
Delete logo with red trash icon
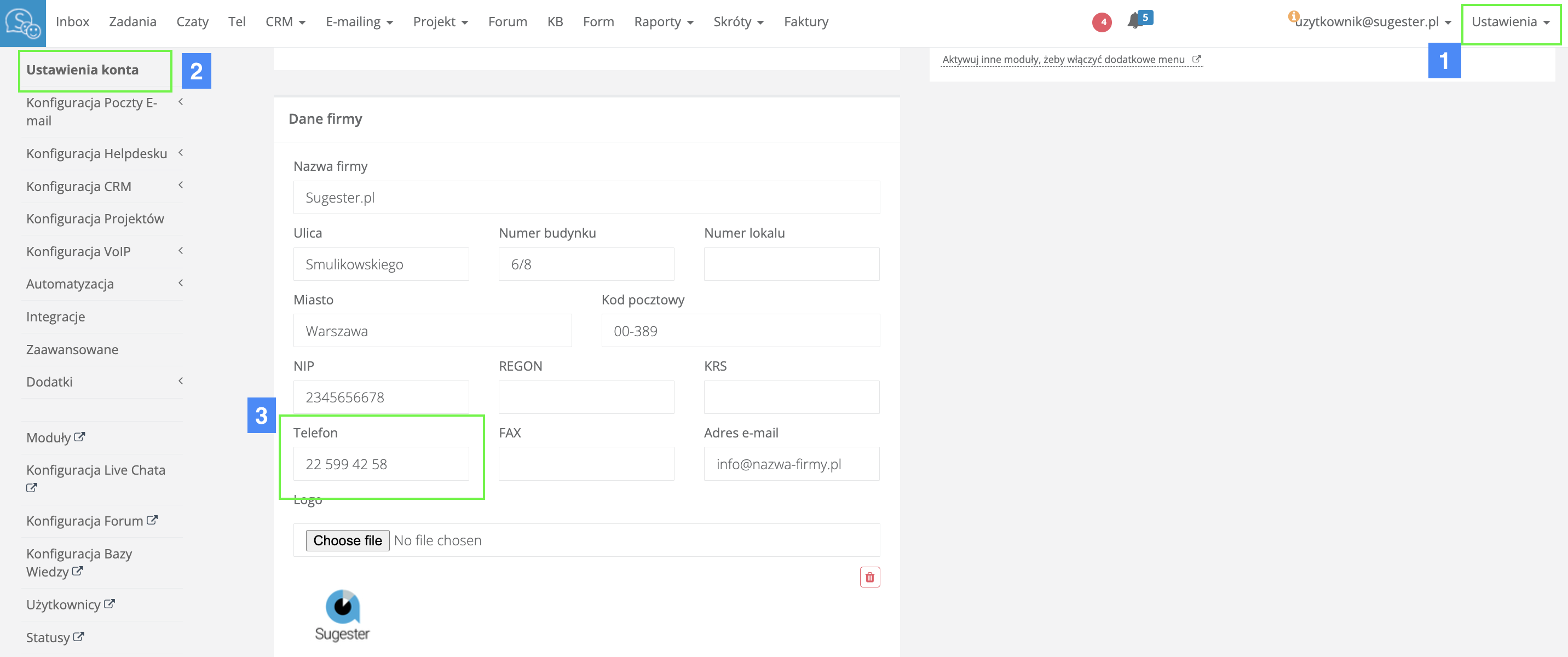point(869,577)
